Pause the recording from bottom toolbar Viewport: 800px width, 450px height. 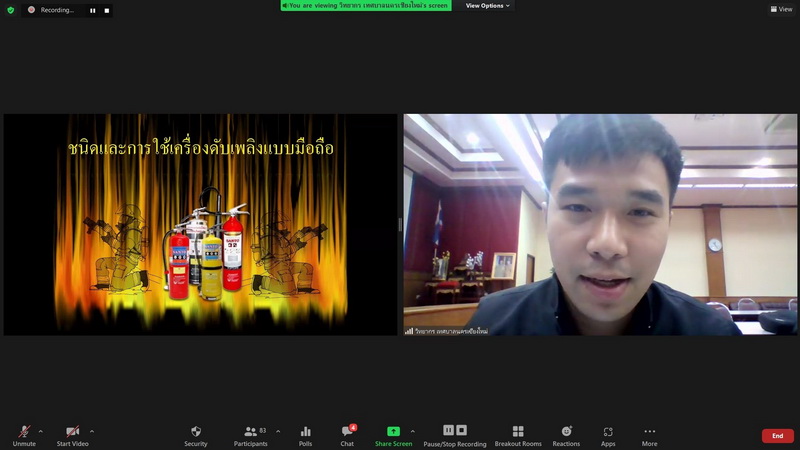coord(449,430)
